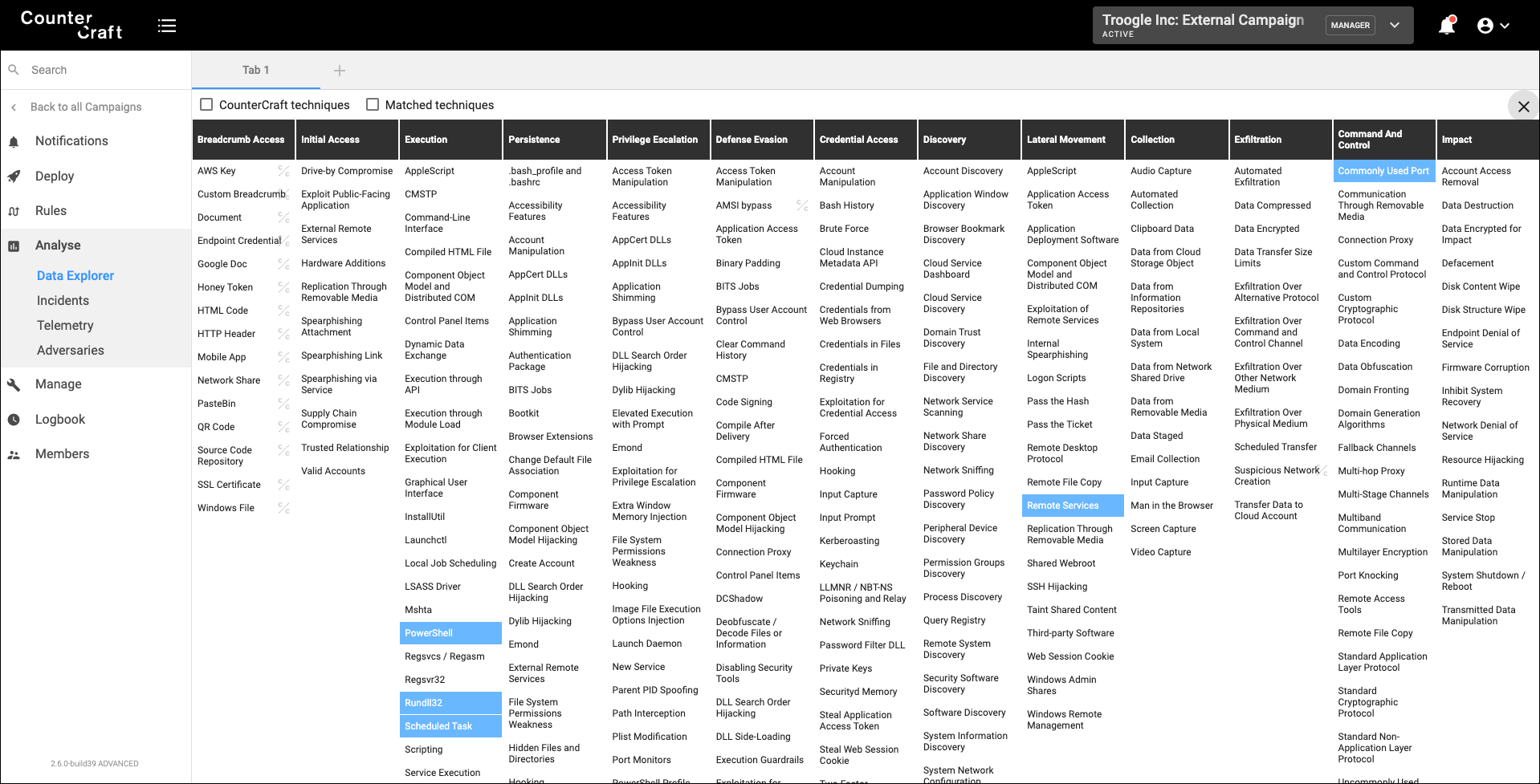The width and height of the screenshot is (1540, 784).
Task: Close the techniques matrix with X
Action: [1523, 107]
